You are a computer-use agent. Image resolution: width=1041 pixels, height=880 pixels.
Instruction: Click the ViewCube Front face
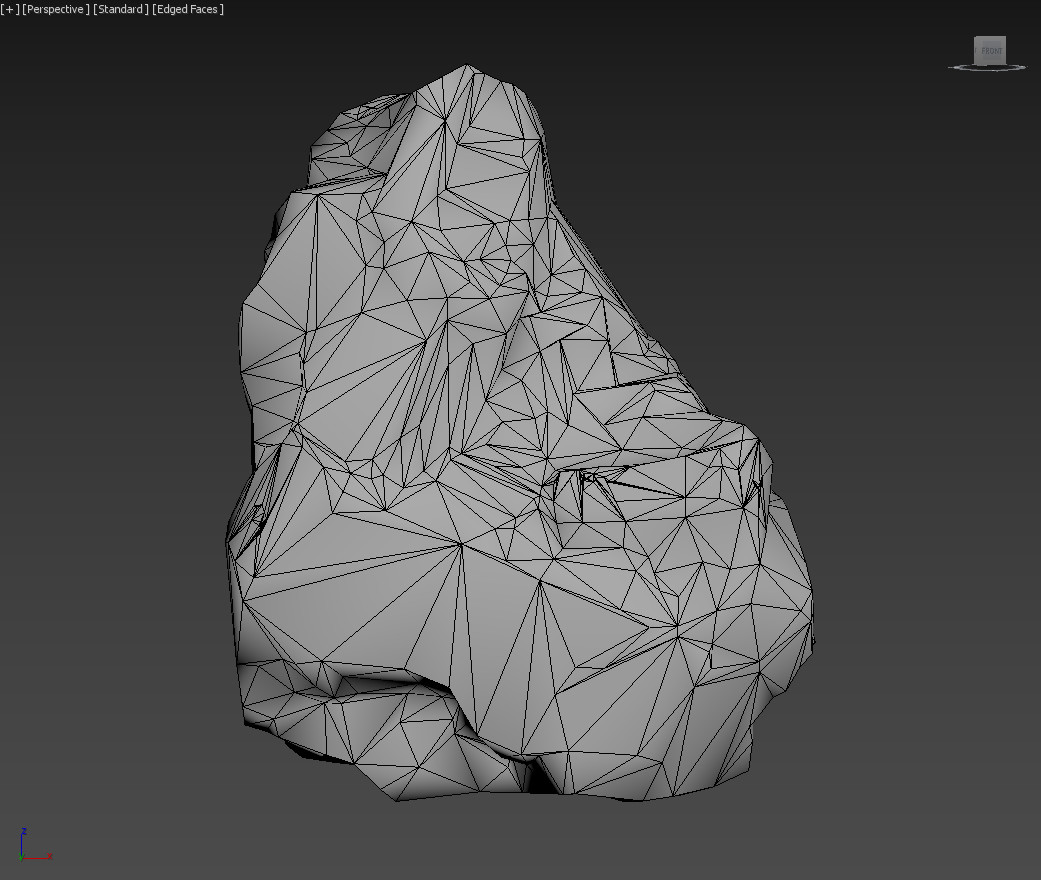pos(990,50)
